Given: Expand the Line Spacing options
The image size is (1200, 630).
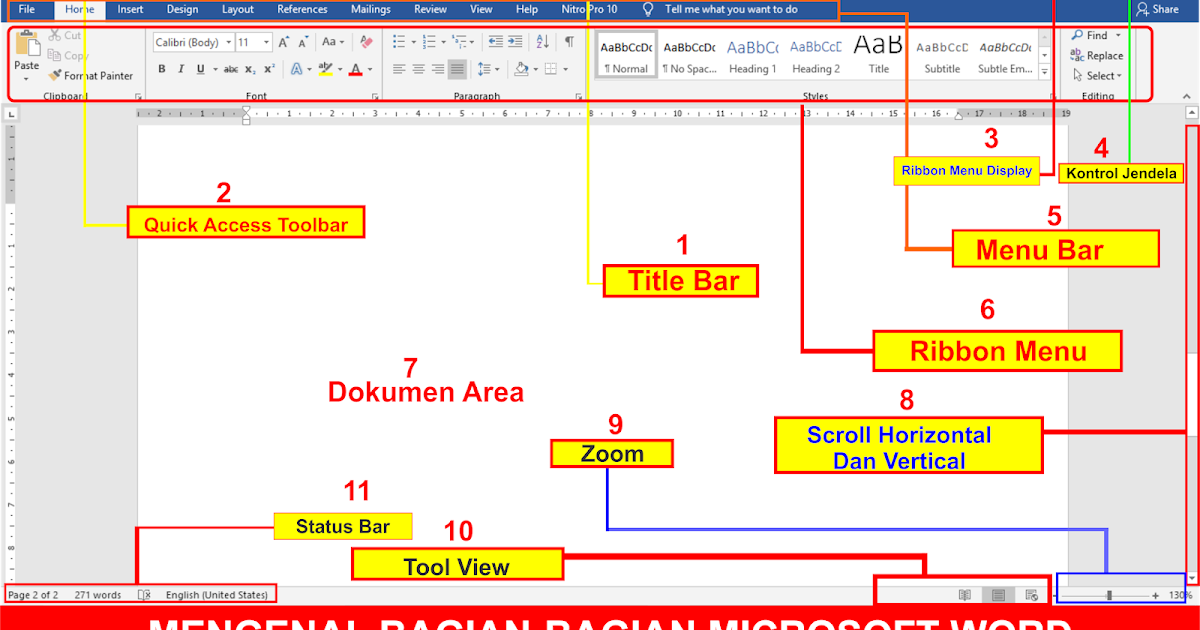Looking at the screenshot, I should pyautogui.click(x=495, y=69).
